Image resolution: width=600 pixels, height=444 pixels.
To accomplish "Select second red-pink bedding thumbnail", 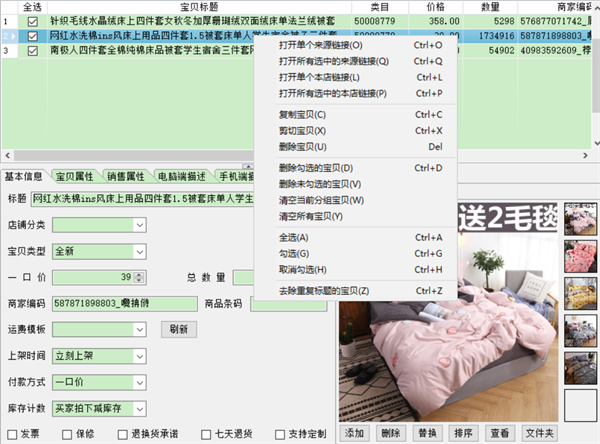I will coord(580,256).
